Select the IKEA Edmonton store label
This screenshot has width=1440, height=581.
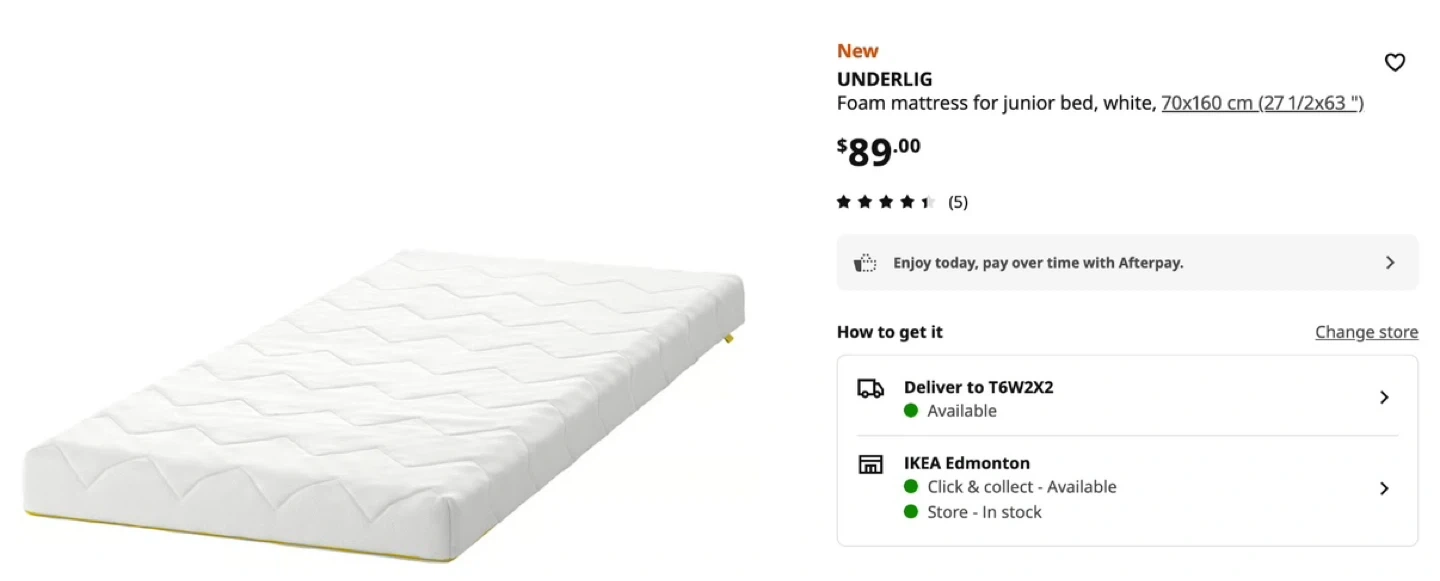click(x=966, y=463)
